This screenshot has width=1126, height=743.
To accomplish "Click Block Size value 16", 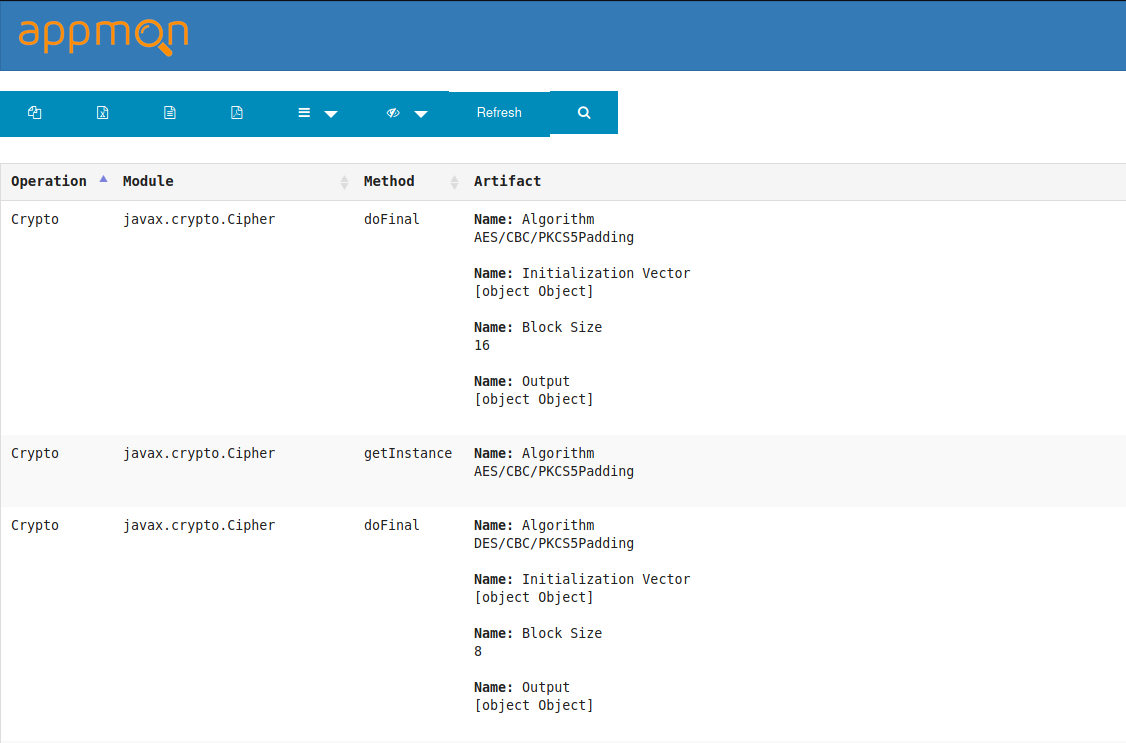I will [x=482, y=345].
